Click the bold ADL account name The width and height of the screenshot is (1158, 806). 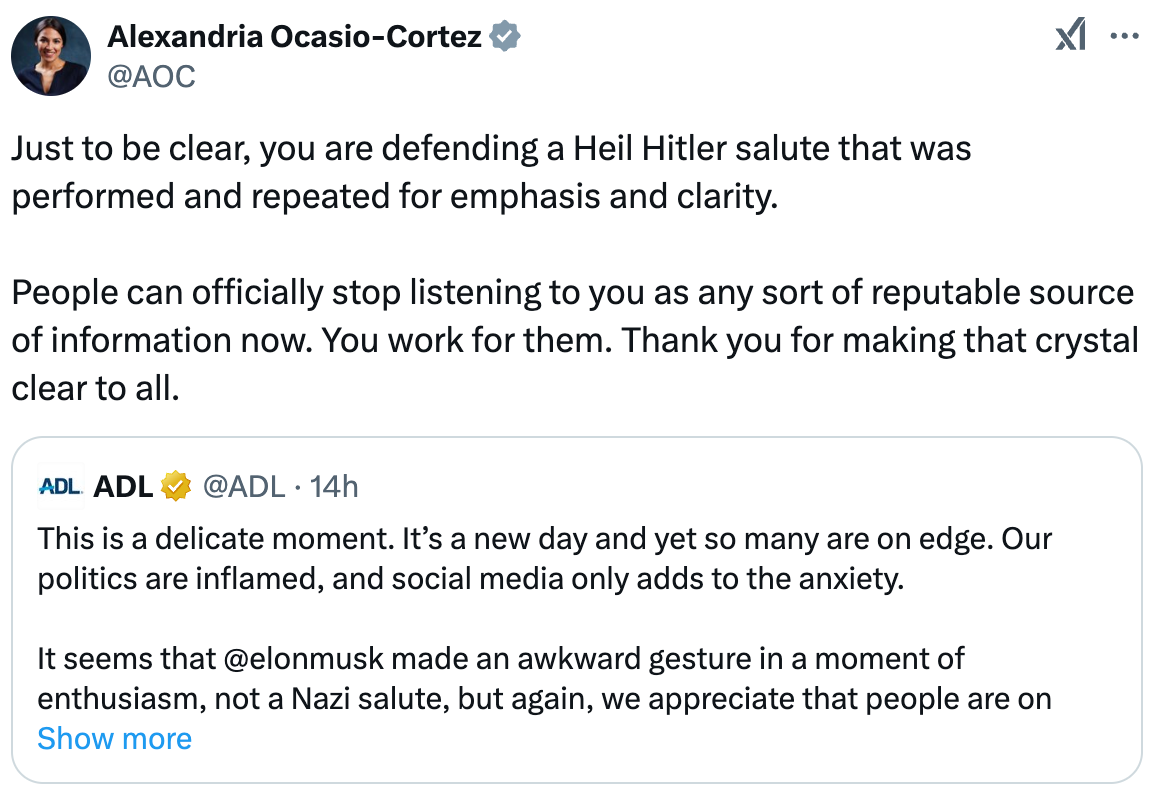[x=123, y=486]
